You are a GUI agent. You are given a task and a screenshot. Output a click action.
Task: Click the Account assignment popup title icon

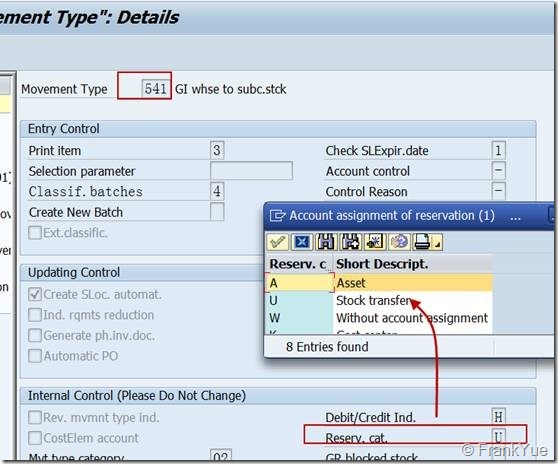pyautogui.click(x=278, y=216)
